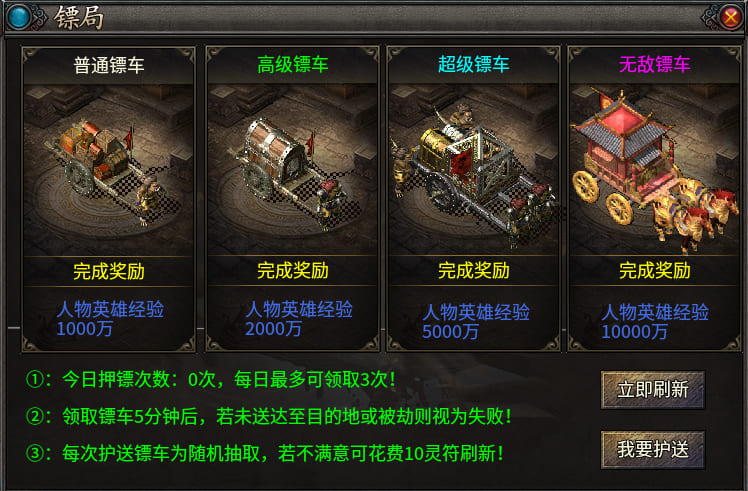This screenshot has height=491, width=748.
Task: Select the 普通镖车 cart image
Action: (109, 170)
